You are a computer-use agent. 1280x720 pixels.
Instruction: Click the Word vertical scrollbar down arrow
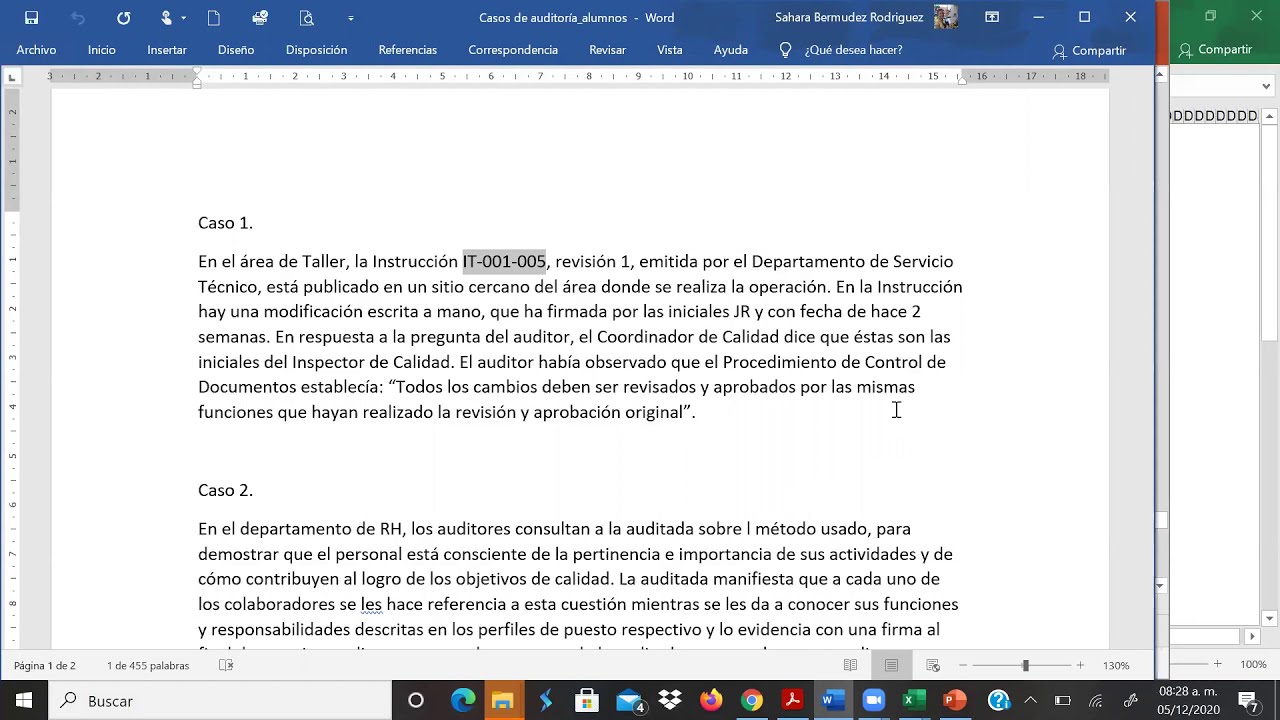pyautogui.click(x=1161, y=585)
